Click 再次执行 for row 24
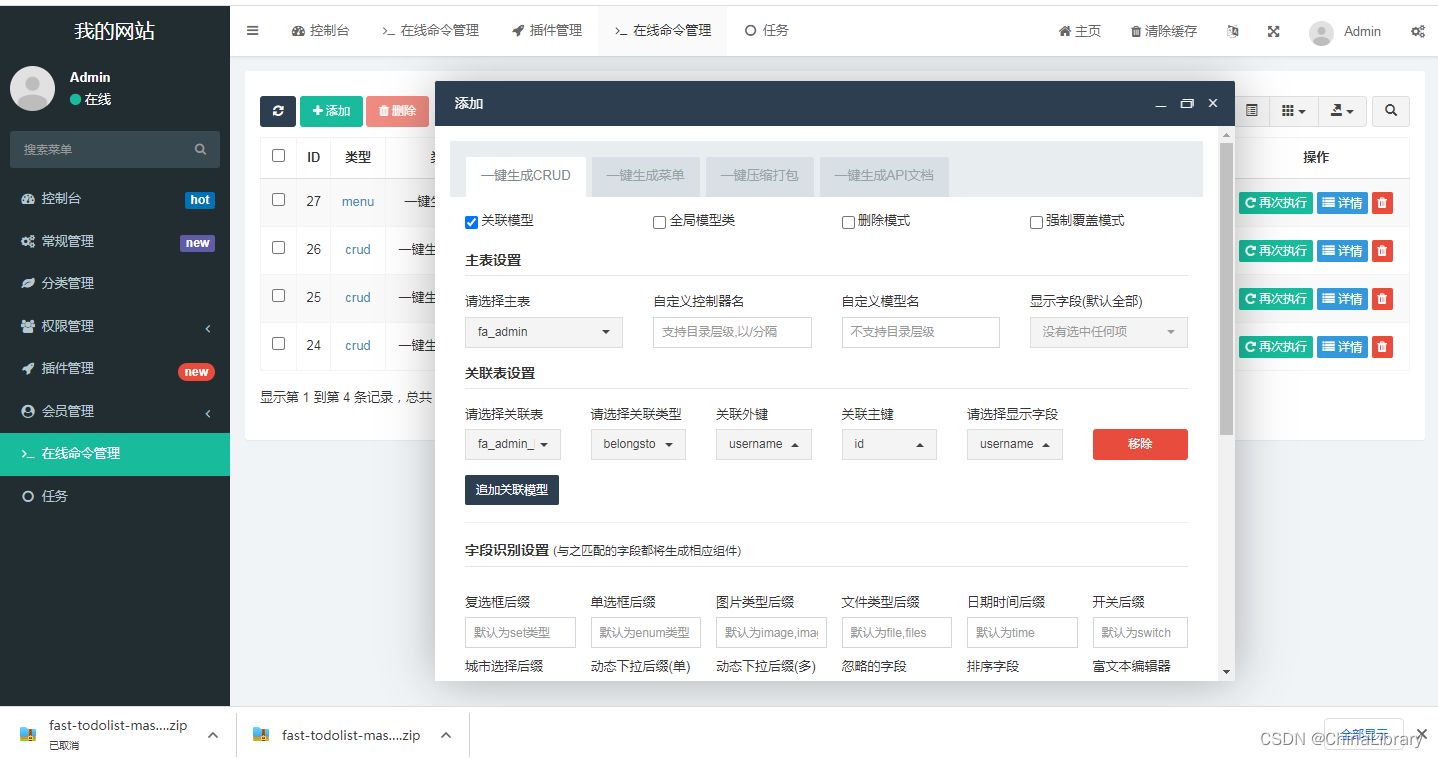This screenshot has width=1438, height=758. (1275, 347)
